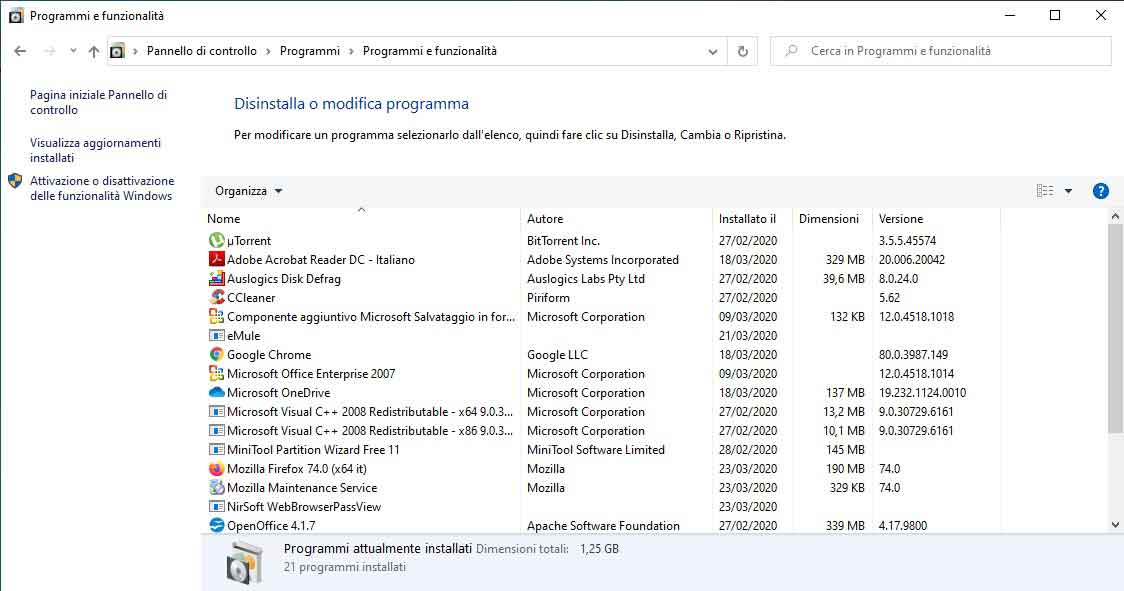Click the vertical scrollbar thumb

coord(1115,328)
